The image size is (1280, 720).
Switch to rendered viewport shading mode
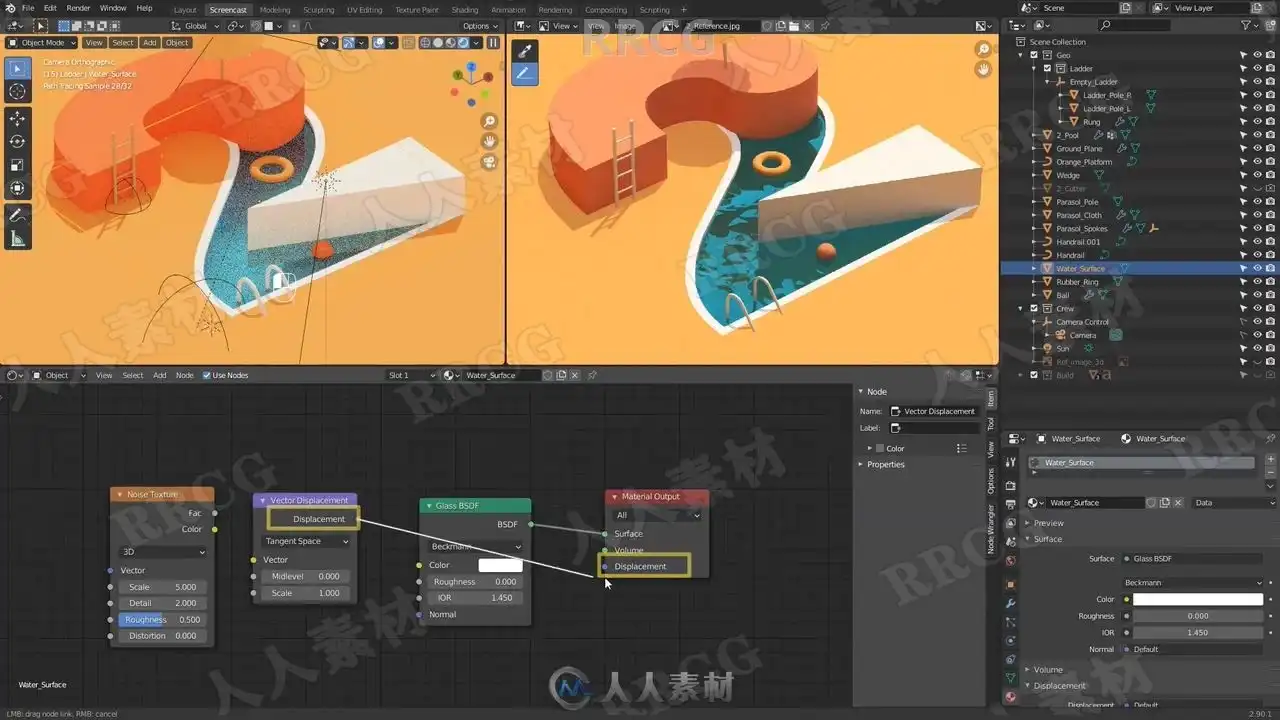tap(462, 43)
